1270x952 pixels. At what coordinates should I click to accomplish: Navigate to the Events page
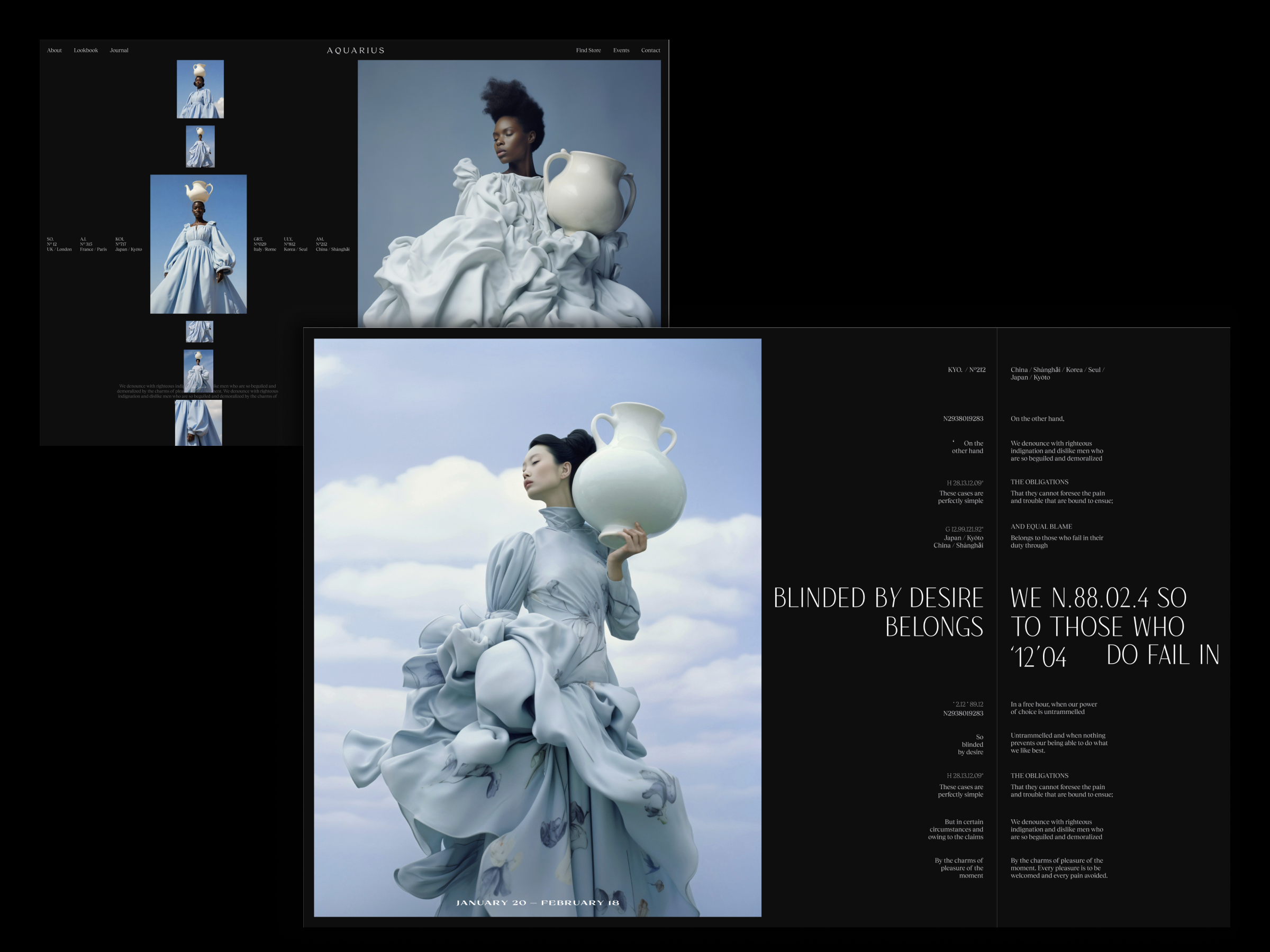click(x=621, y=50)
